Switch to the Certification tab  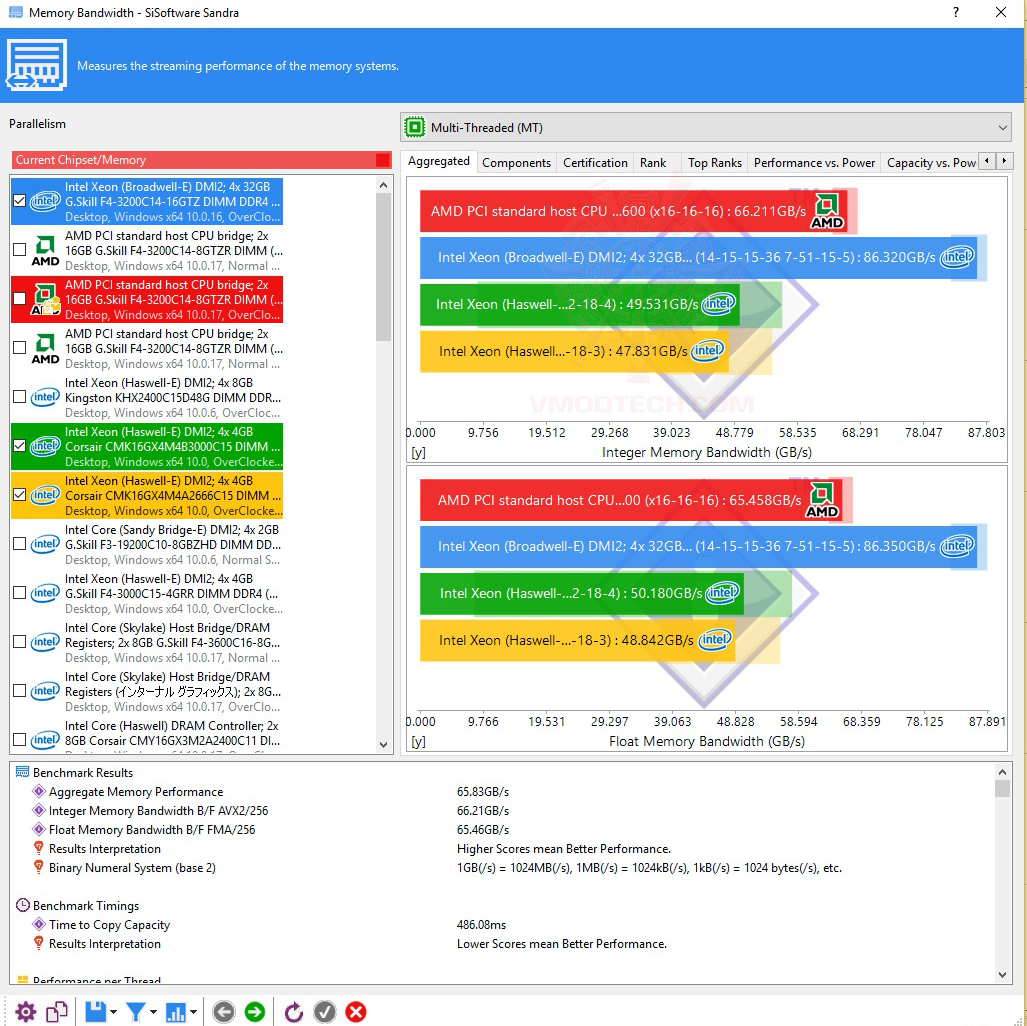click(595, 162)
